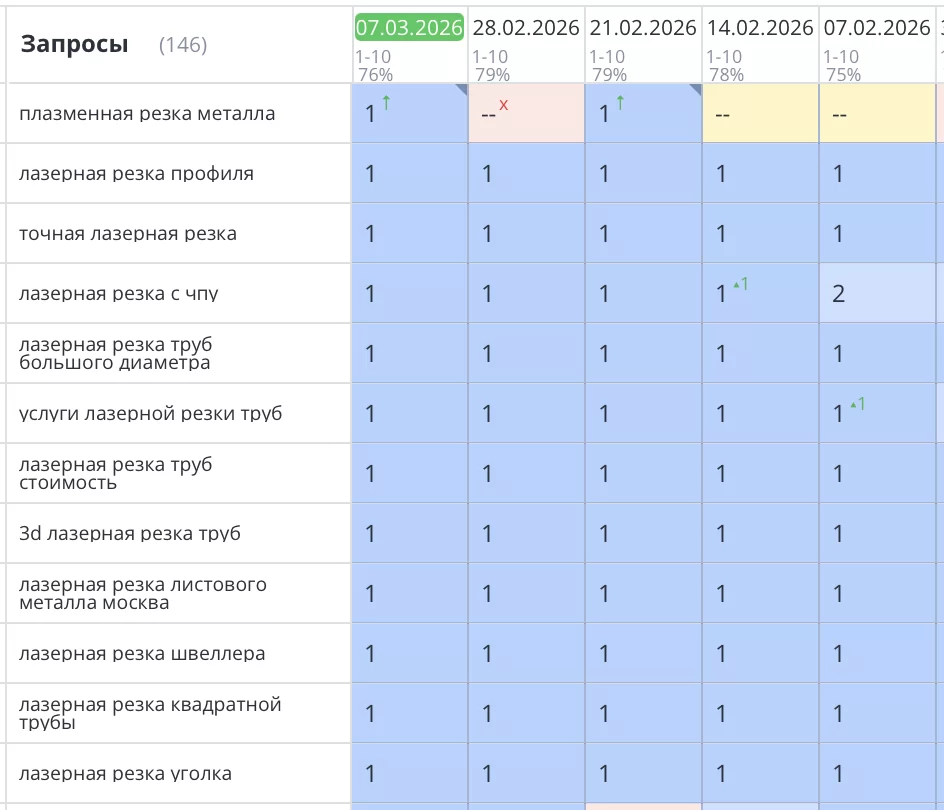This screenshot has height=810, width=944.
Task: Select the 28.02.2026 date column header
Action: tap(526, 28)
